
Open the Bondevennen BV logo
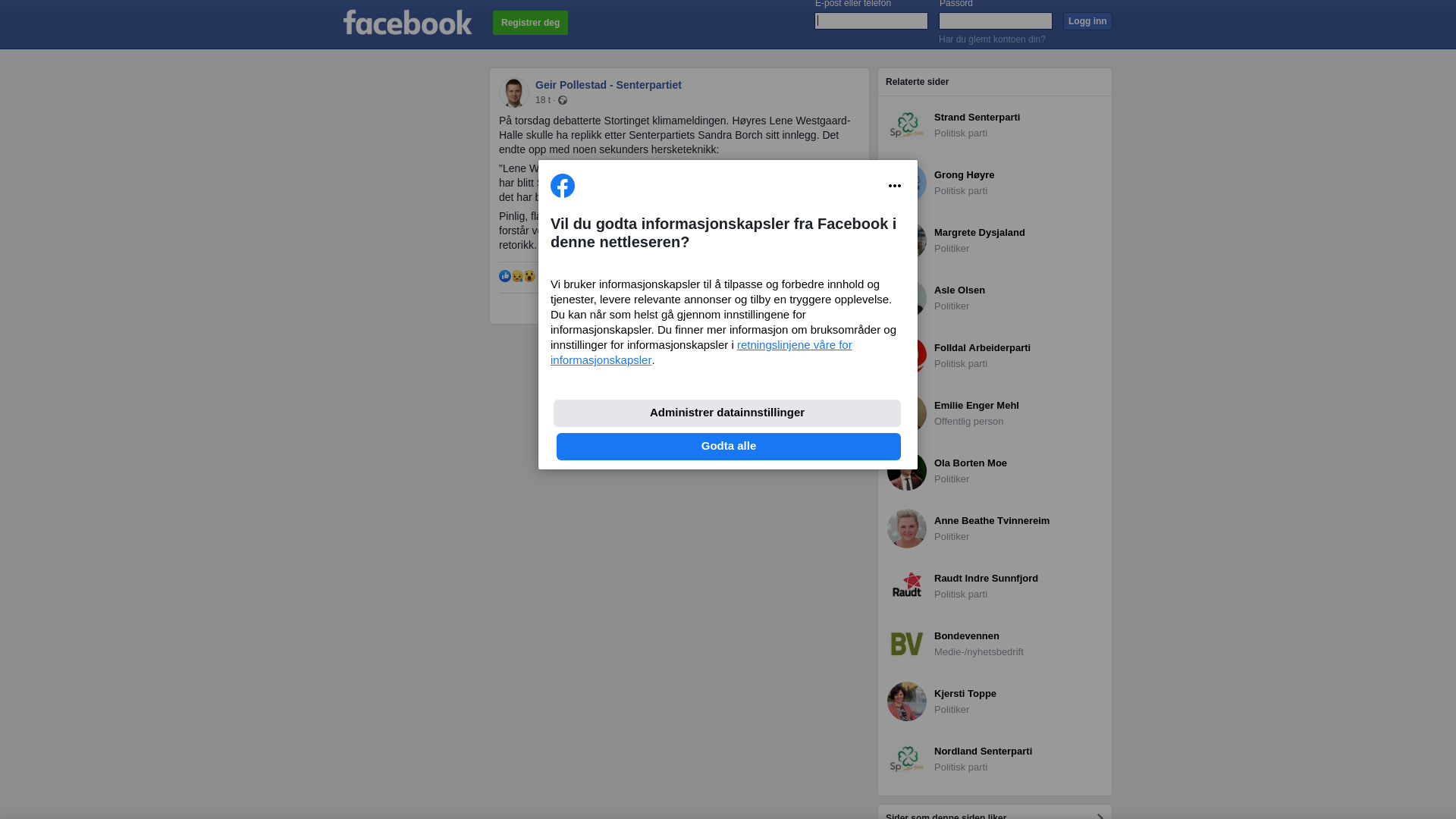907,644
